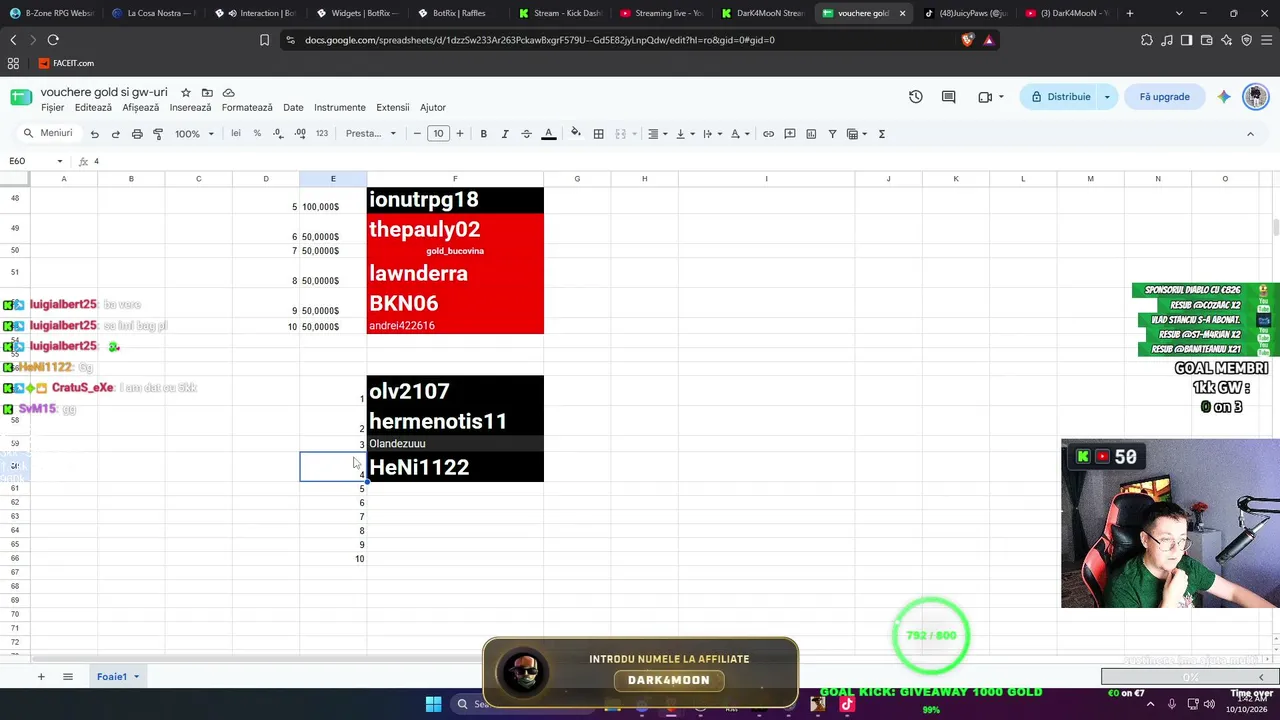
Task: Click the undo arrow in Sheets toolbar
Action: click(94, 134)
